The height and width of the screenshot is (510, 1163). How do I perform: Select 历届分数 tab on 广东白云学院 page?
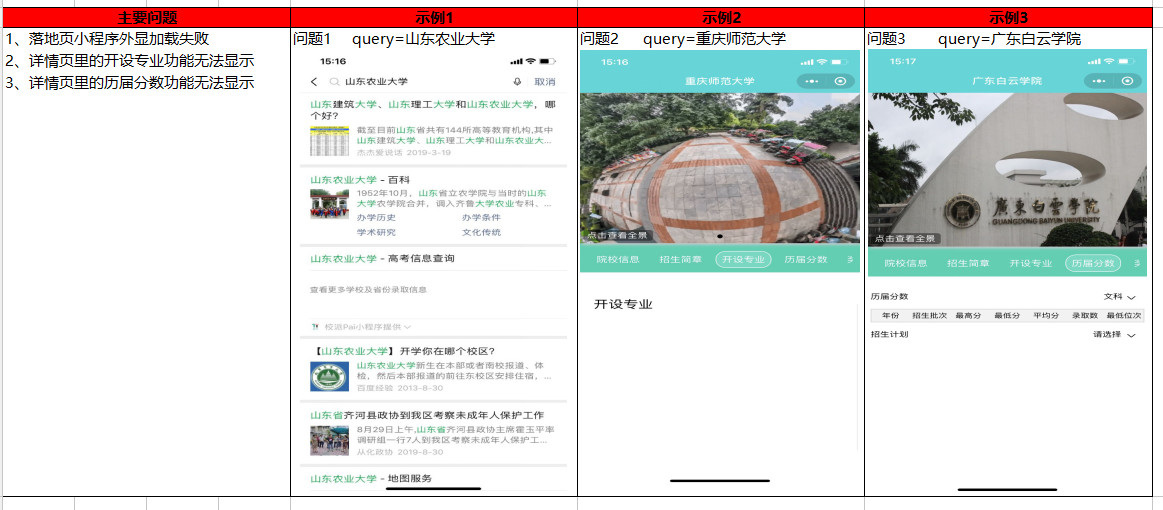pos(1093,263)
